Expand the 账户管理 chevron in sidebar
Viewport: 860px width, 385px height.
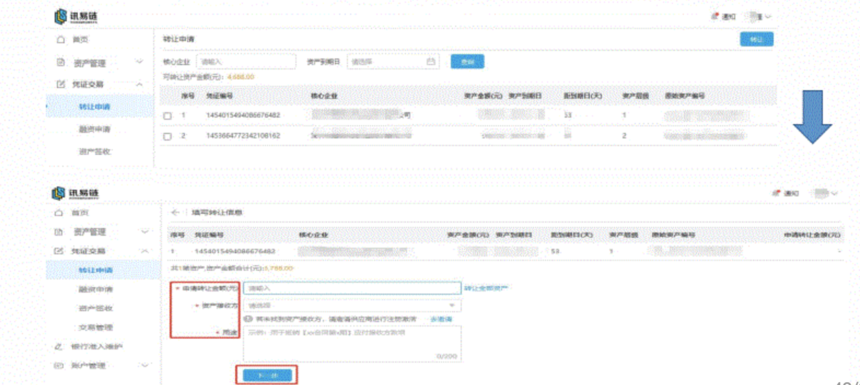144,365
